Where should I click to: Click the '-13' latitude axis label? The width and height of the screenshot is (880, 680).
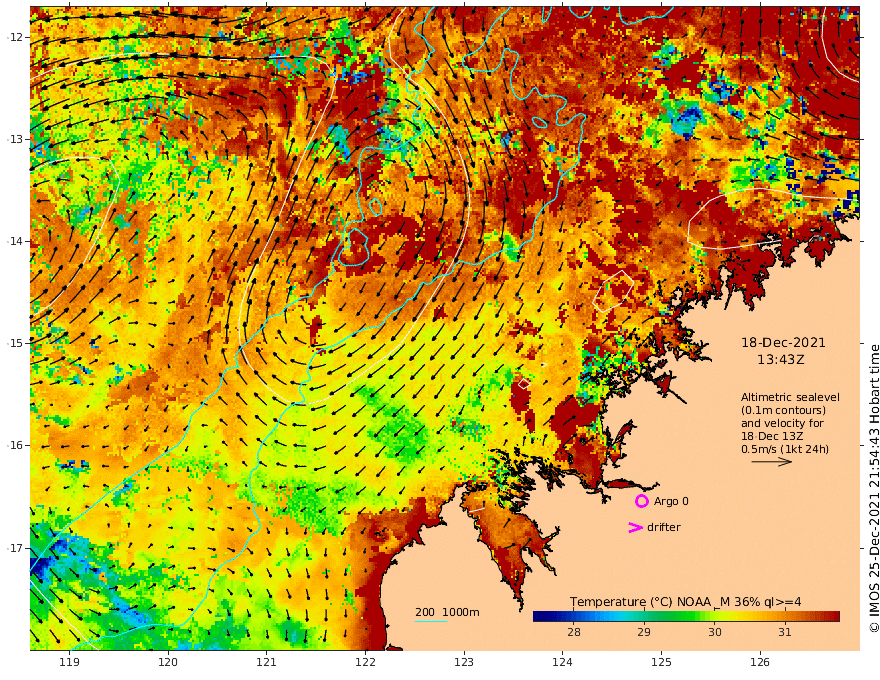point(15,139)
